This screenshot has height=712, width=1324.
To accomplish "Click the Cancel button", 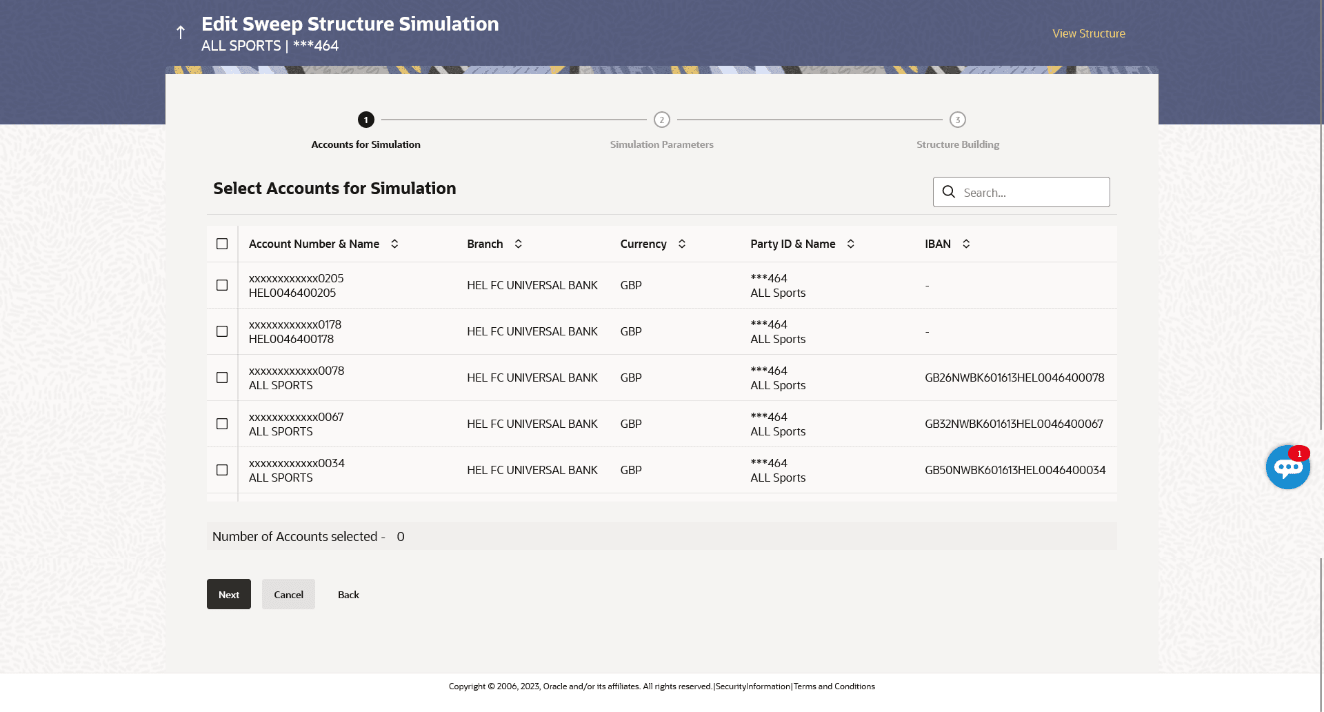I will 288,594.
